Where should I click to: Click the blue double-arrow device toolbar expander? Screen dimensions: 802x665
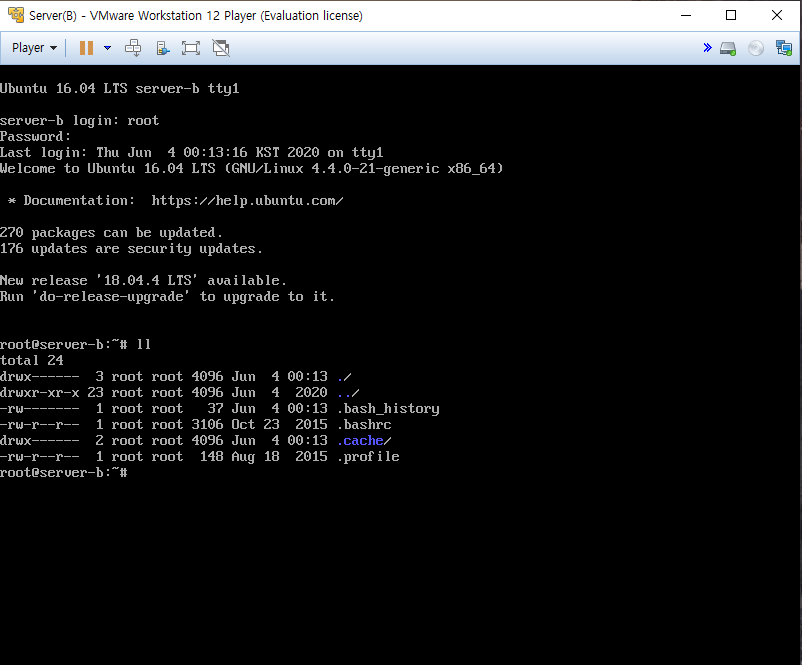707,48
